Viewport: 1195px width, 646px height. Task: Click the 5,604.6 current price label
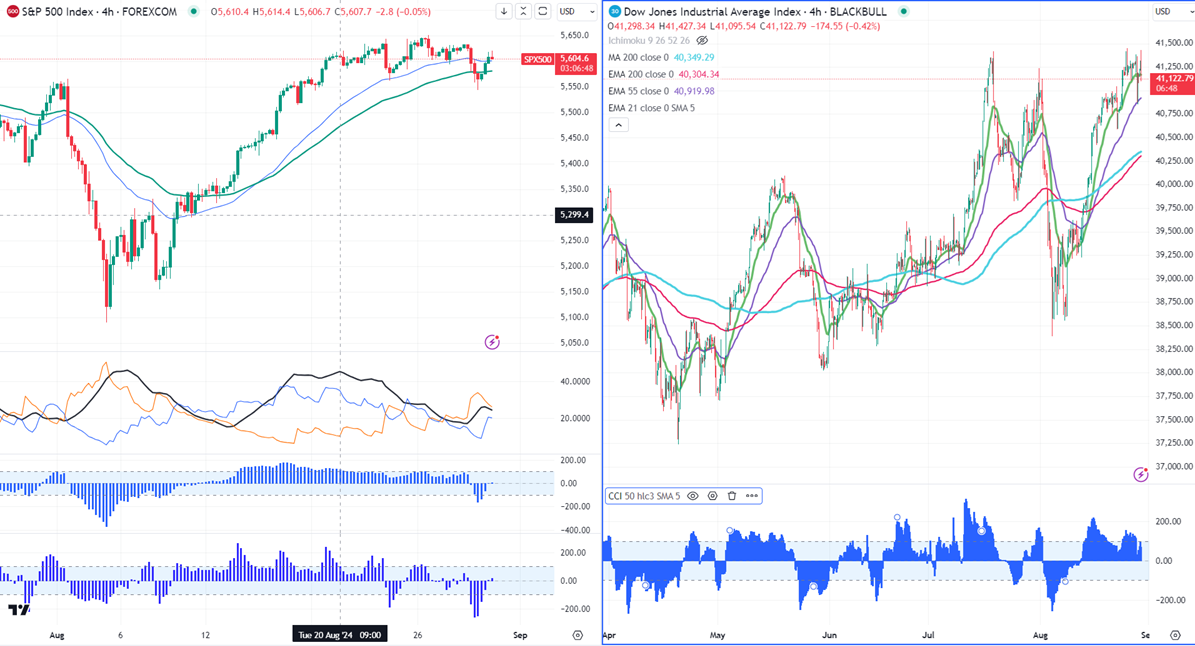tap(575, 58)
